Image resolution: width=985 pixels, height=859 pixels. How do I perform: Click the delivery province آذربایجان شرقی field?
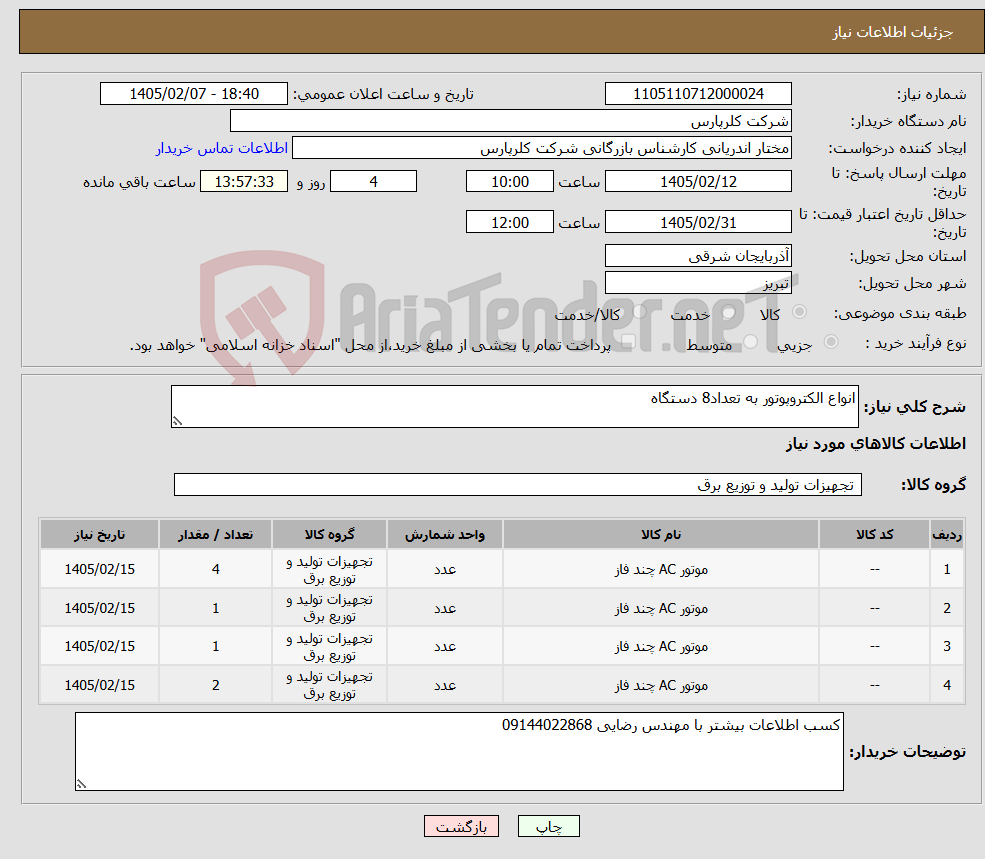tap(698, 256)
